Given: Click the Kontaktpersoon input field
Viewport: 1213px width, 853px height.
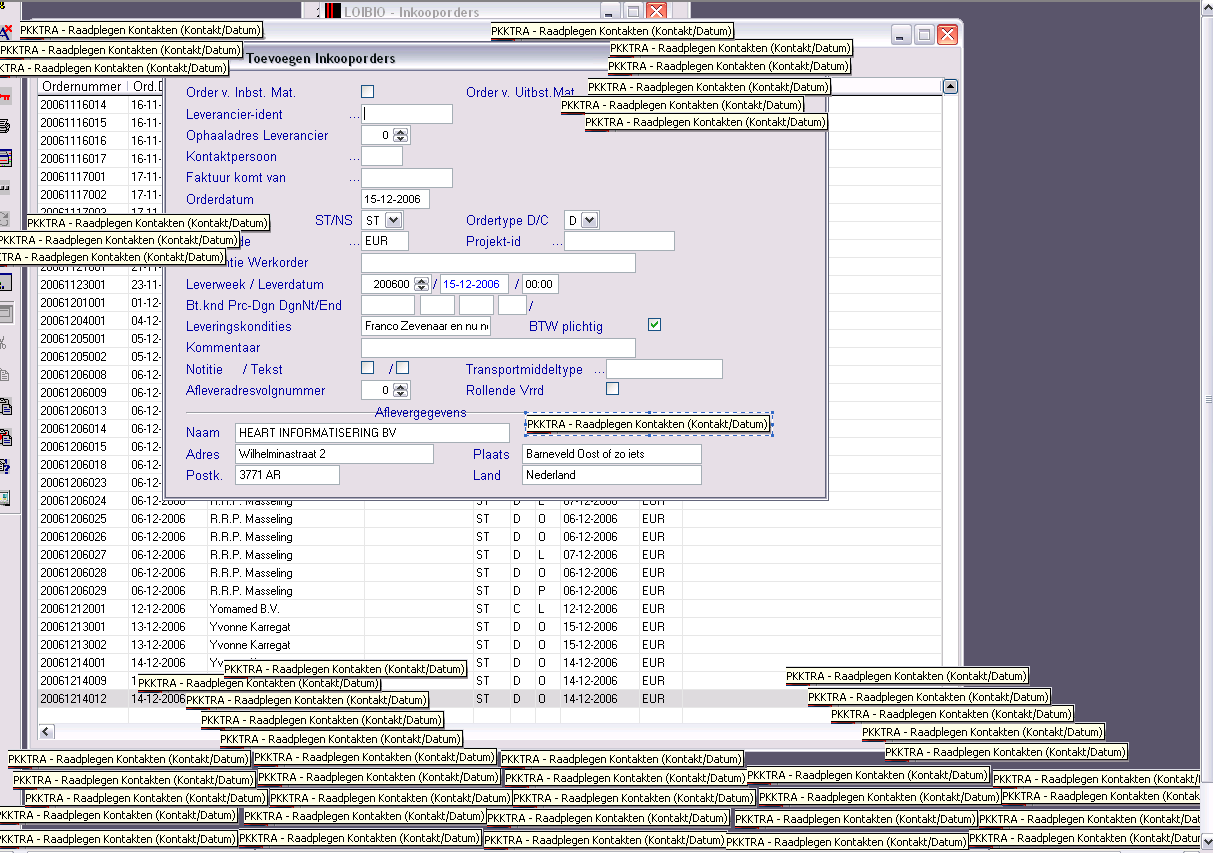Looking at the screenshot, I should (382, 156).
